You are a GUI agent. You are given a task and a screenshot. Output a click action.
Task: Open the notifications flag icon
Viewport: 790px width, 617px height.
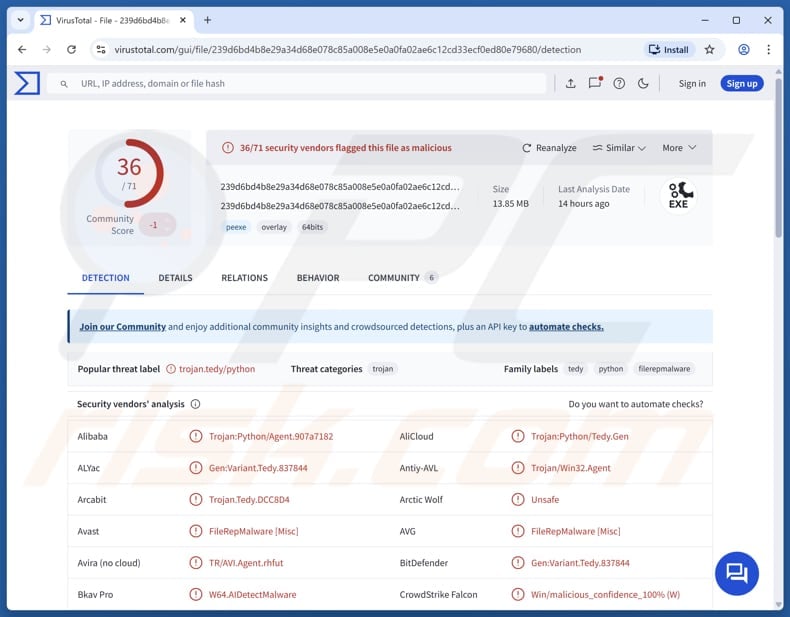click(595, 84)
